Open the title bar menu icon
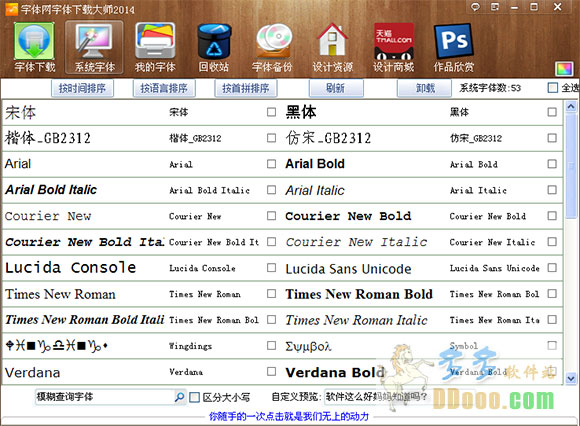The width and height of the screenshot is (580, 426). click(495, 7)
